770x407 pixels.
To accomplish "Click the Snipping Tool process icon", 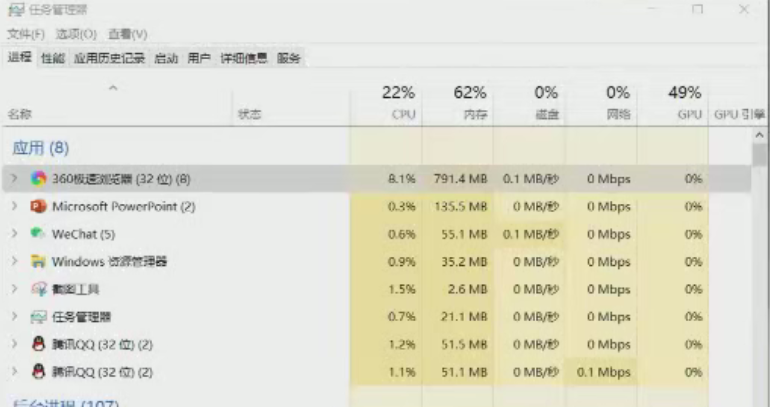I will [38, 289].
